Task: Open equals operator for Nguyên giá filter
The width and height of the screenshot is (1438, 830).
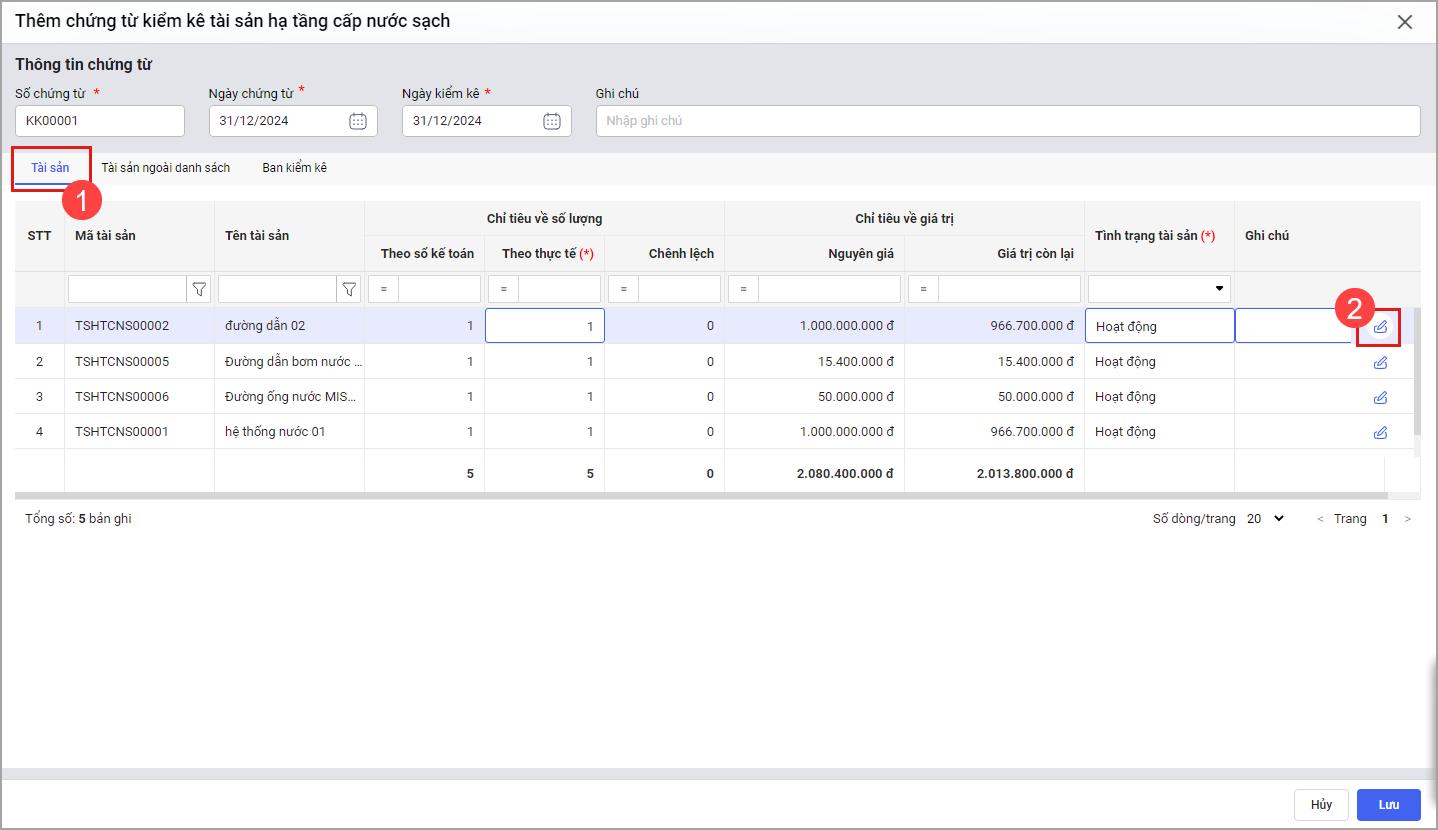Action: (743, 289)
